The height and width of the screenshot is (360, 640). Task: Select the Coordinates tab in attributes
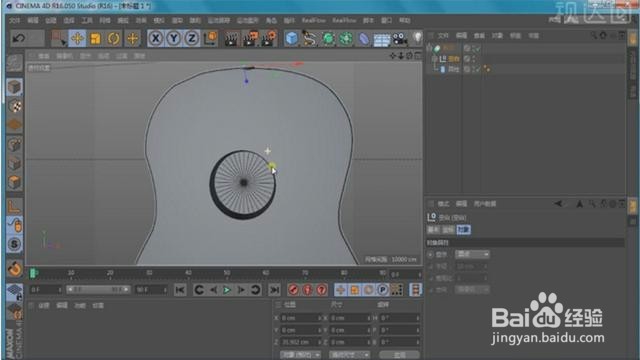pyautogui.click(x=449, y=230)
